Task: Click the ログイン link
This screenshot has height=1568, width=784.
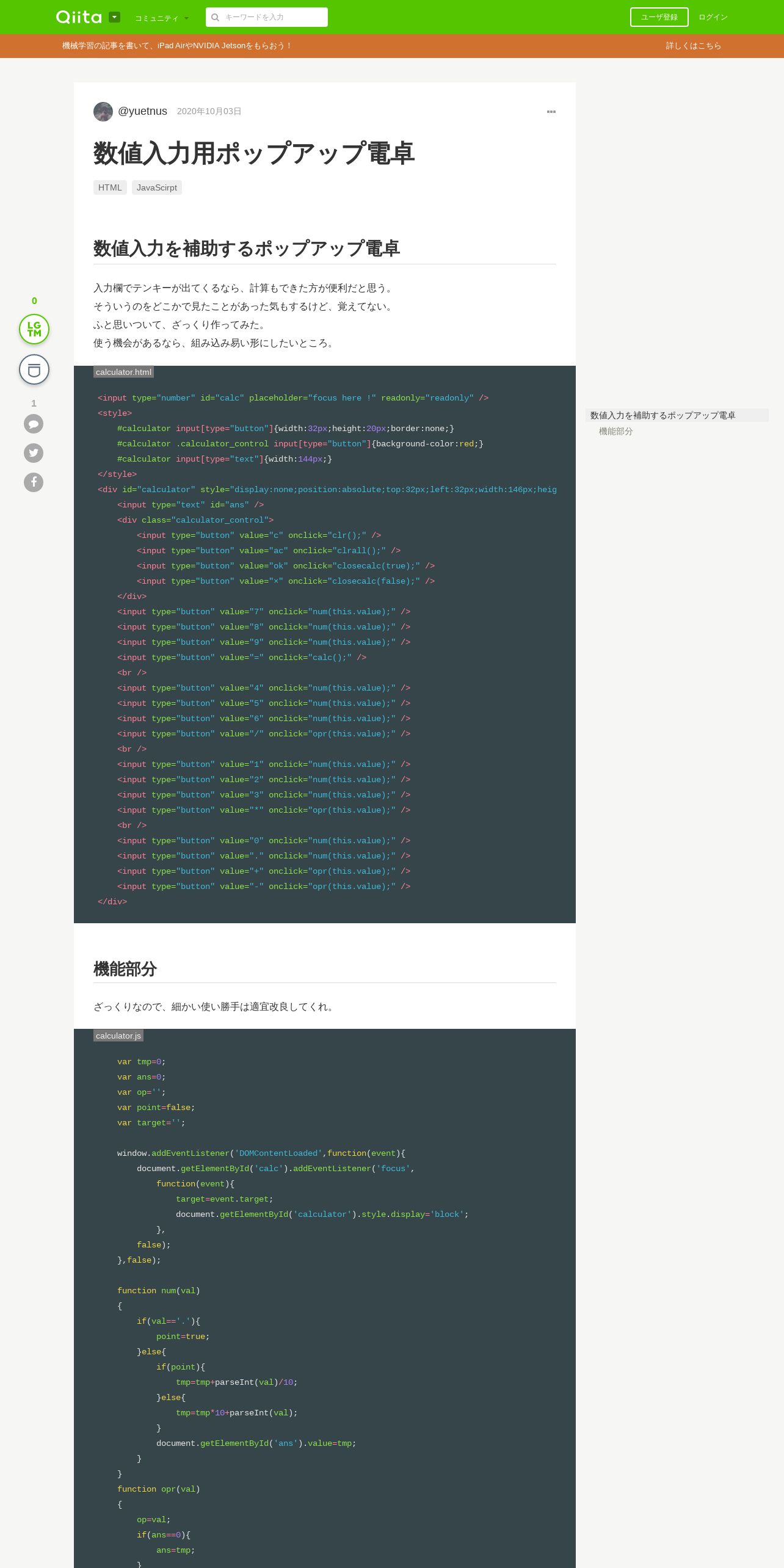Action: click(x=713, y=17)
